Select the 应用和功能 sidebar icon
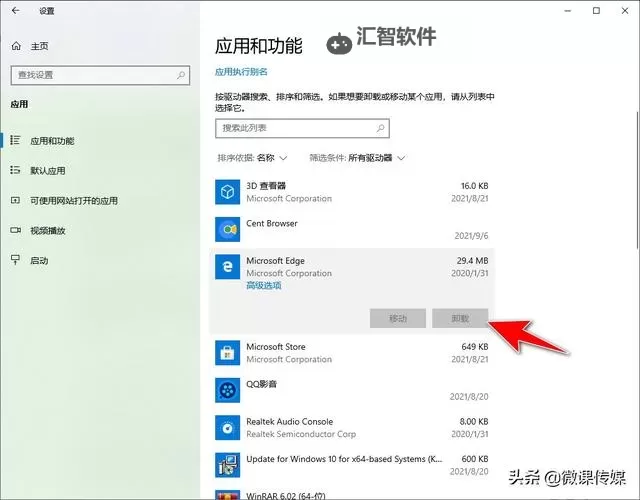 (15, 140)
